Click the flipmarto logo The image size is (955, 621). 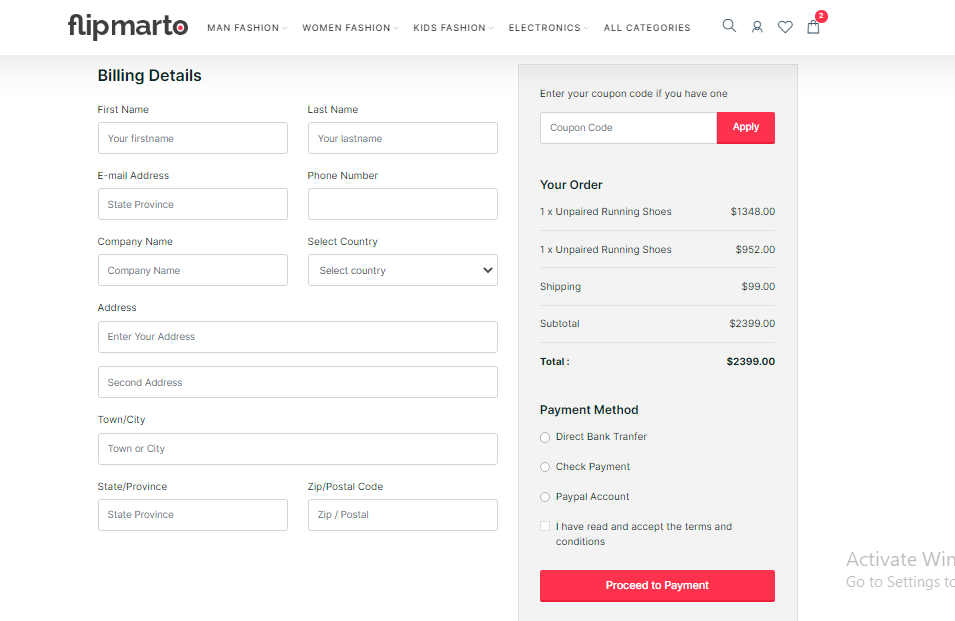click(127, 25)
